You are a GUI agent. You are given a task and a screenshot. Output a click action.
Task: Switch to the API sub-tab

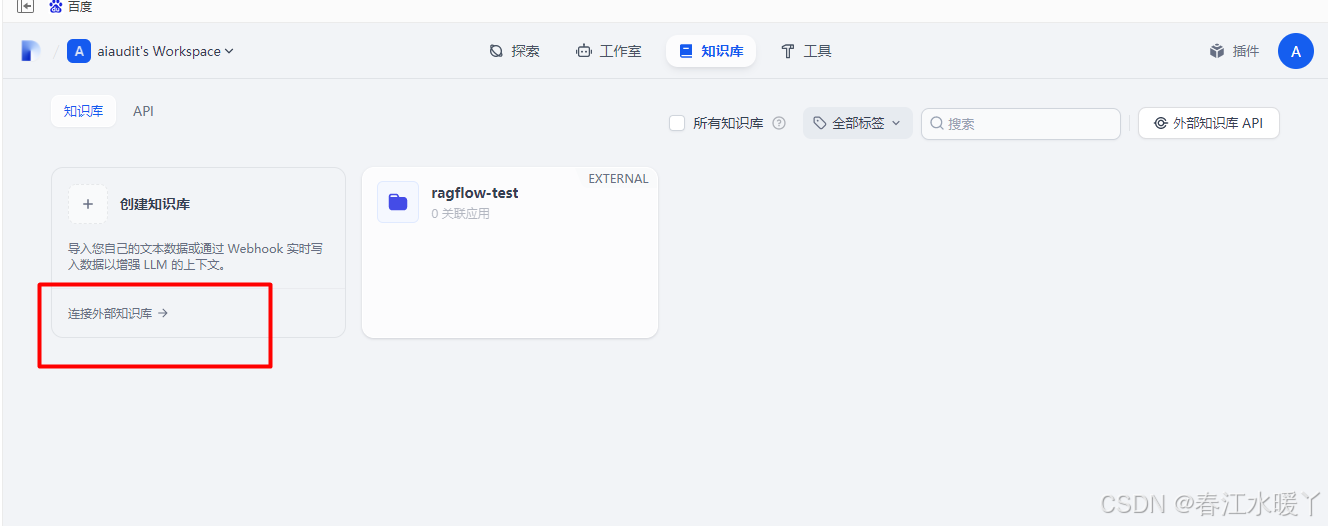click(x=143, y=111)
